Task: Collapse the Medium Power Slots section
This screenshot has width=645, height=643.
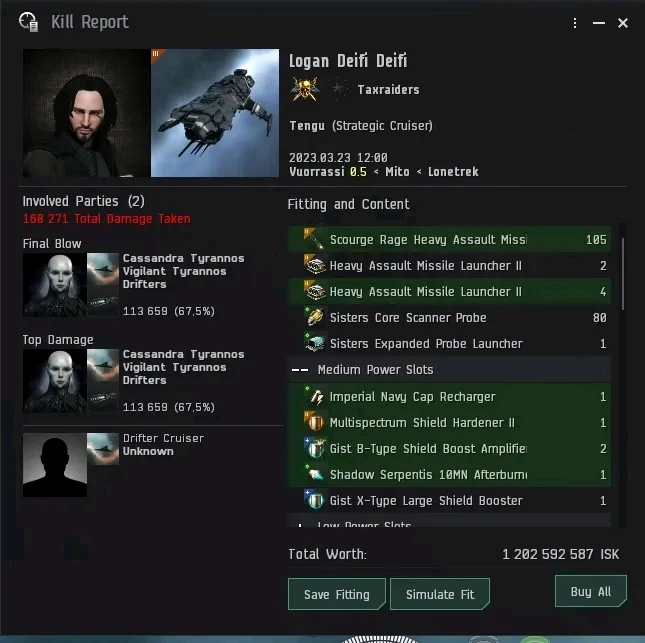Action: [300, 370]
